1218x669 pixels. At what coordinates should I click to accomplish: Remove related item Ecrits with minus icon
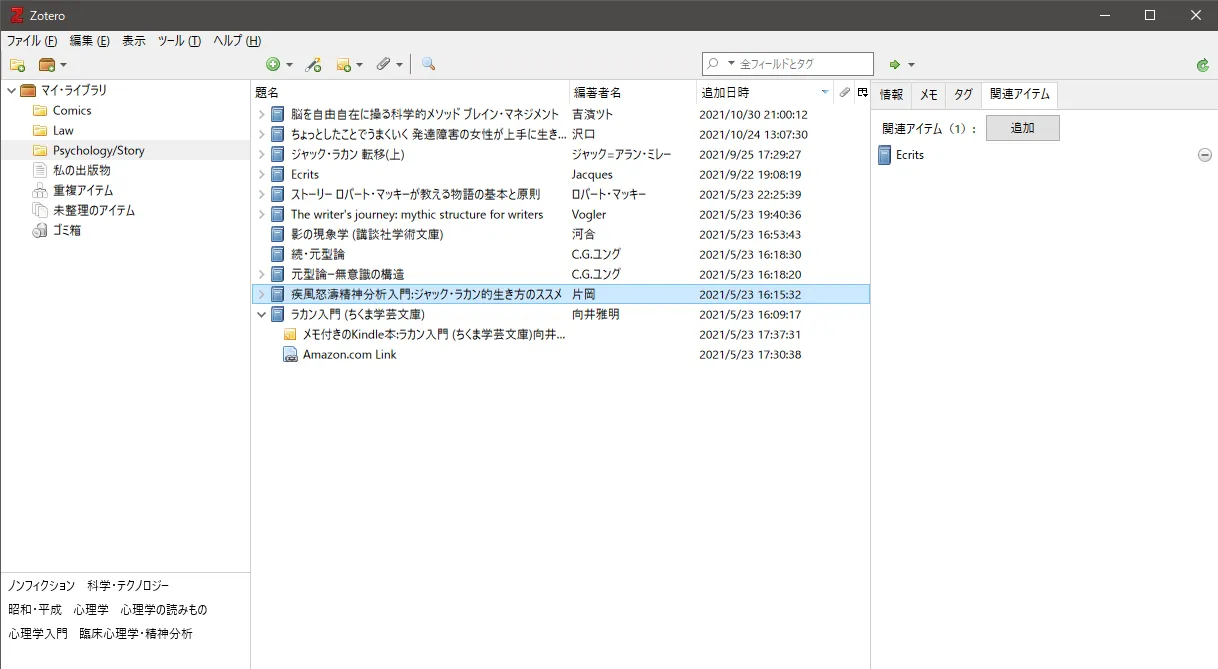(1204, 155)
